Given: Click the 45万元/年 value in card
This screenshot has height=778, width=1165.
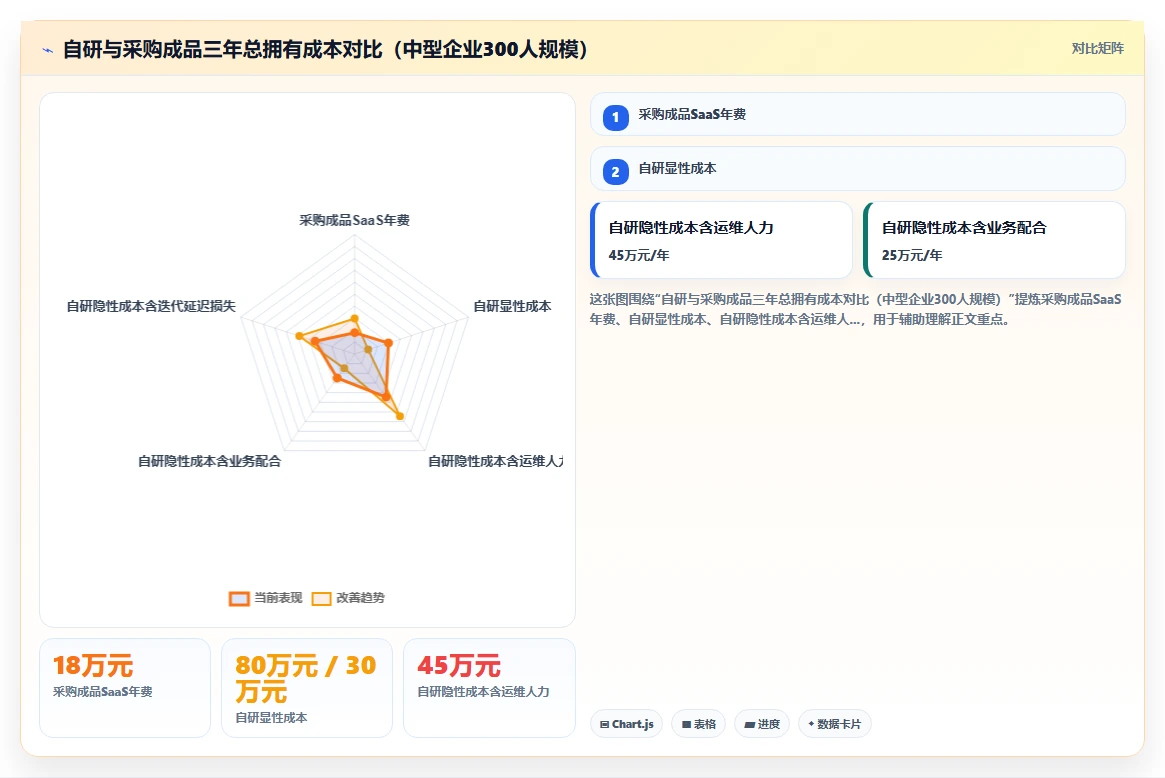Looking at the screenshot, I should pos(639,256).
